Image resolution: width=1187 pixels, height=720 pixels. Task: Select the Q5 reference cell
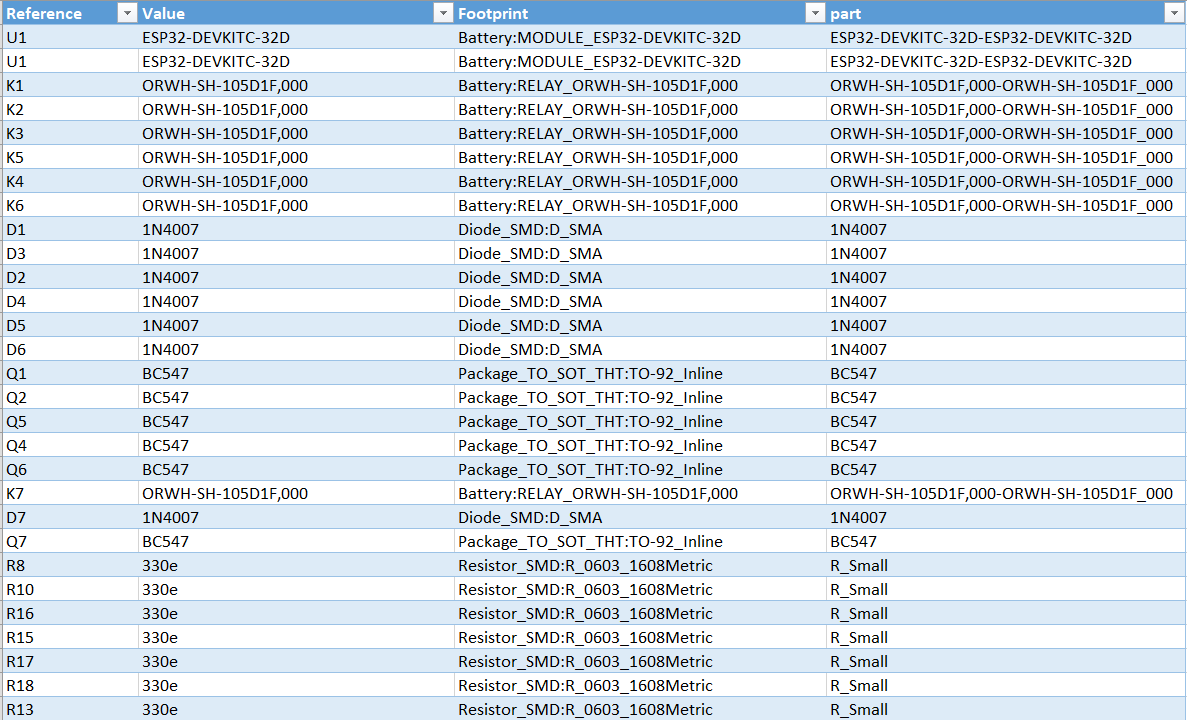coord(70,422)
